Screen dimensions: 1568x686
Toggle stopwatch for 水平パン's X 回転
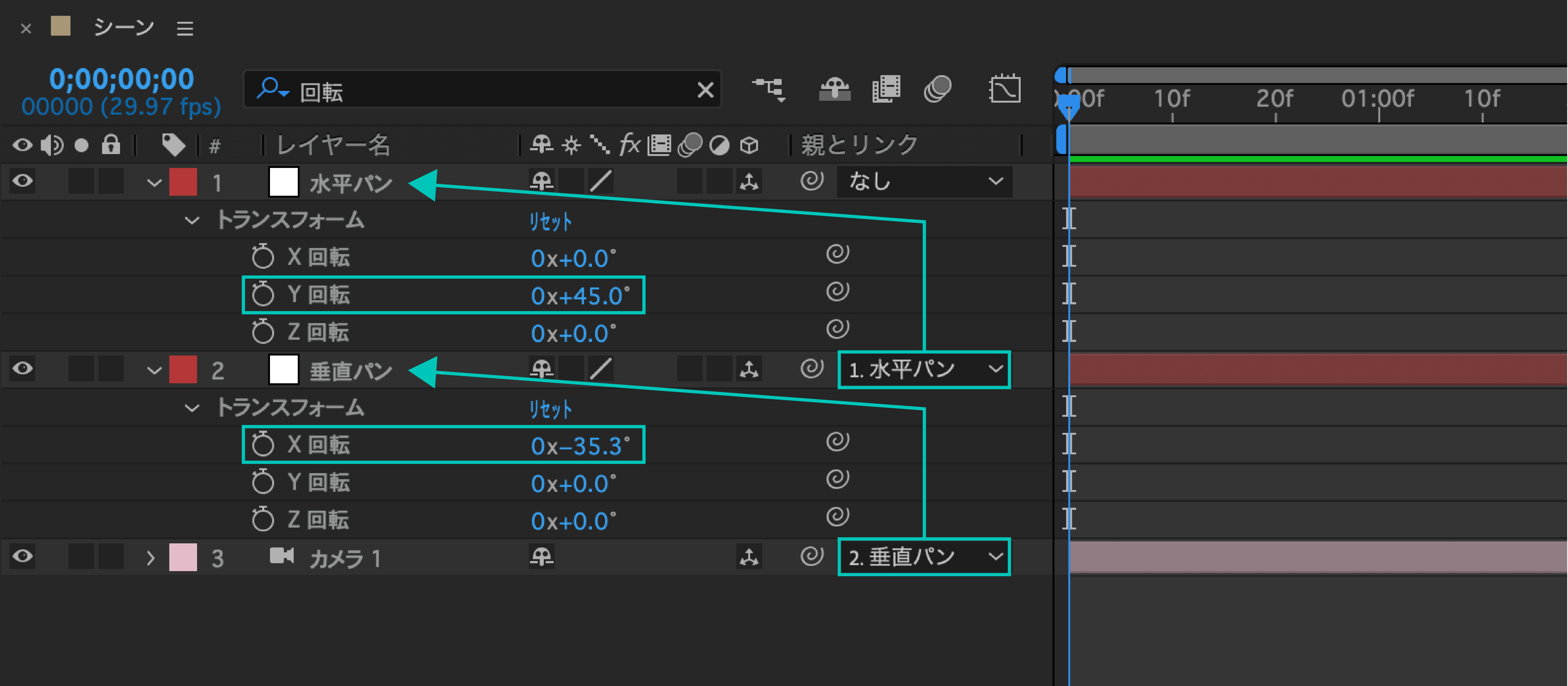[x=263, y=256]
